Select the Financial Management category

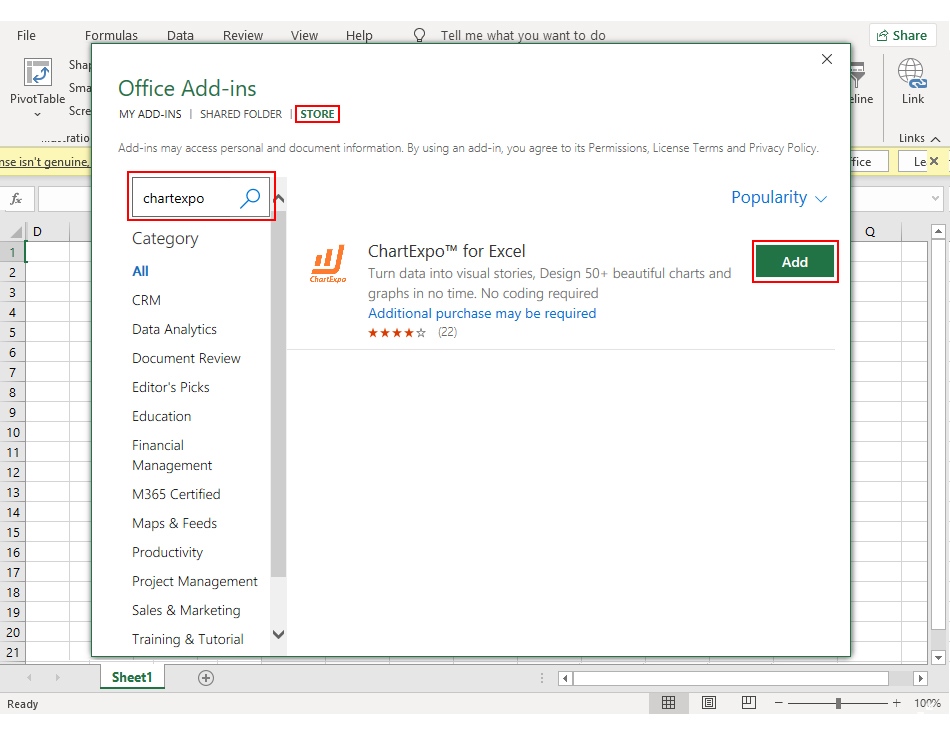172,455
